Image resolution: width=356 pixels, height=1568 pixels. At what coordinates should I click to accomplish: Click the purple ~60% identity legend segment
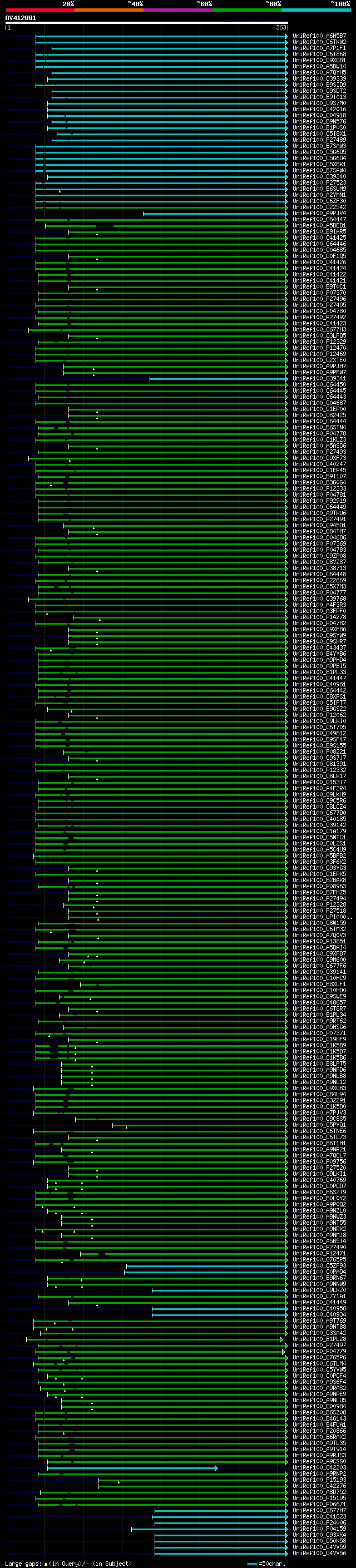(x=177, y=10)
